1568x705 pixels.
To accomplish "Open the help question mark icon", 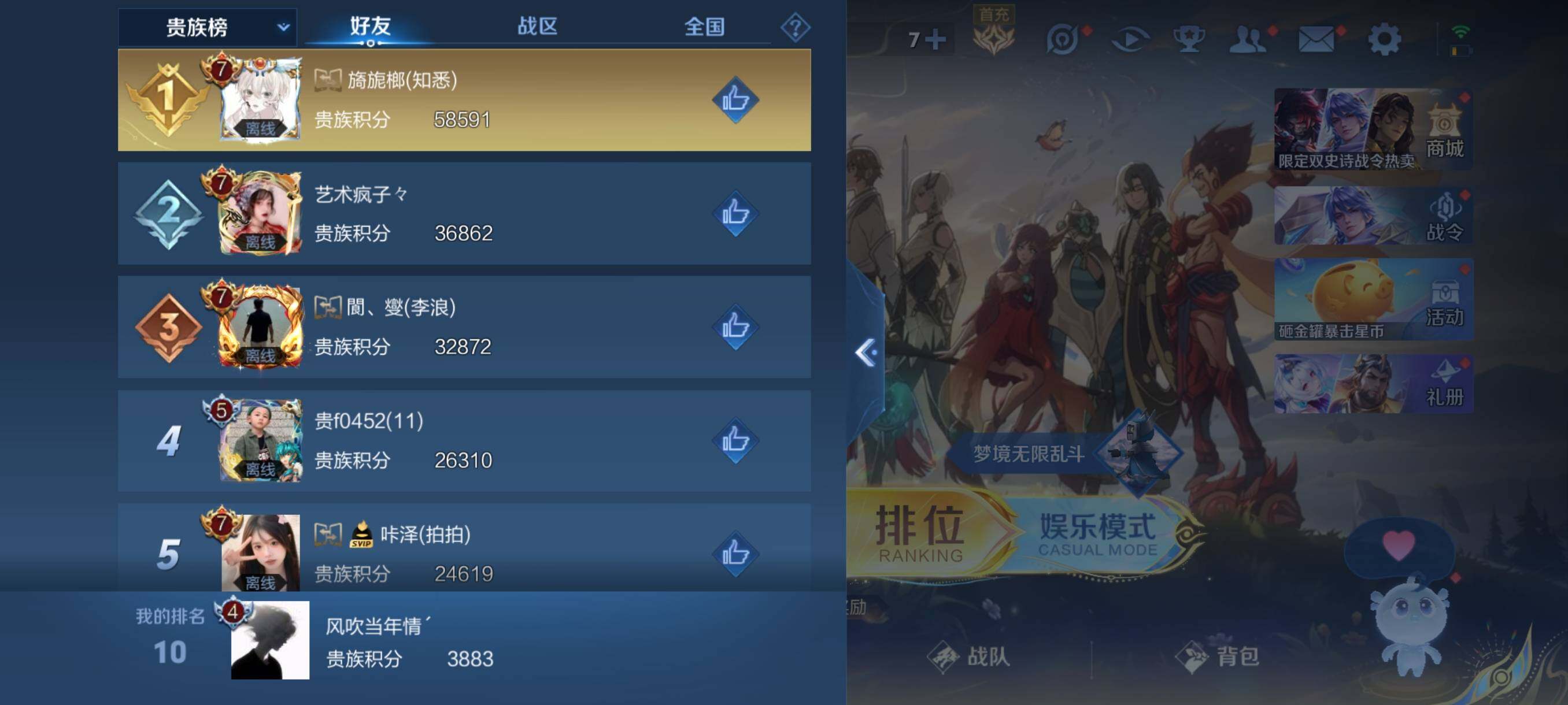I will click(795, 27).
